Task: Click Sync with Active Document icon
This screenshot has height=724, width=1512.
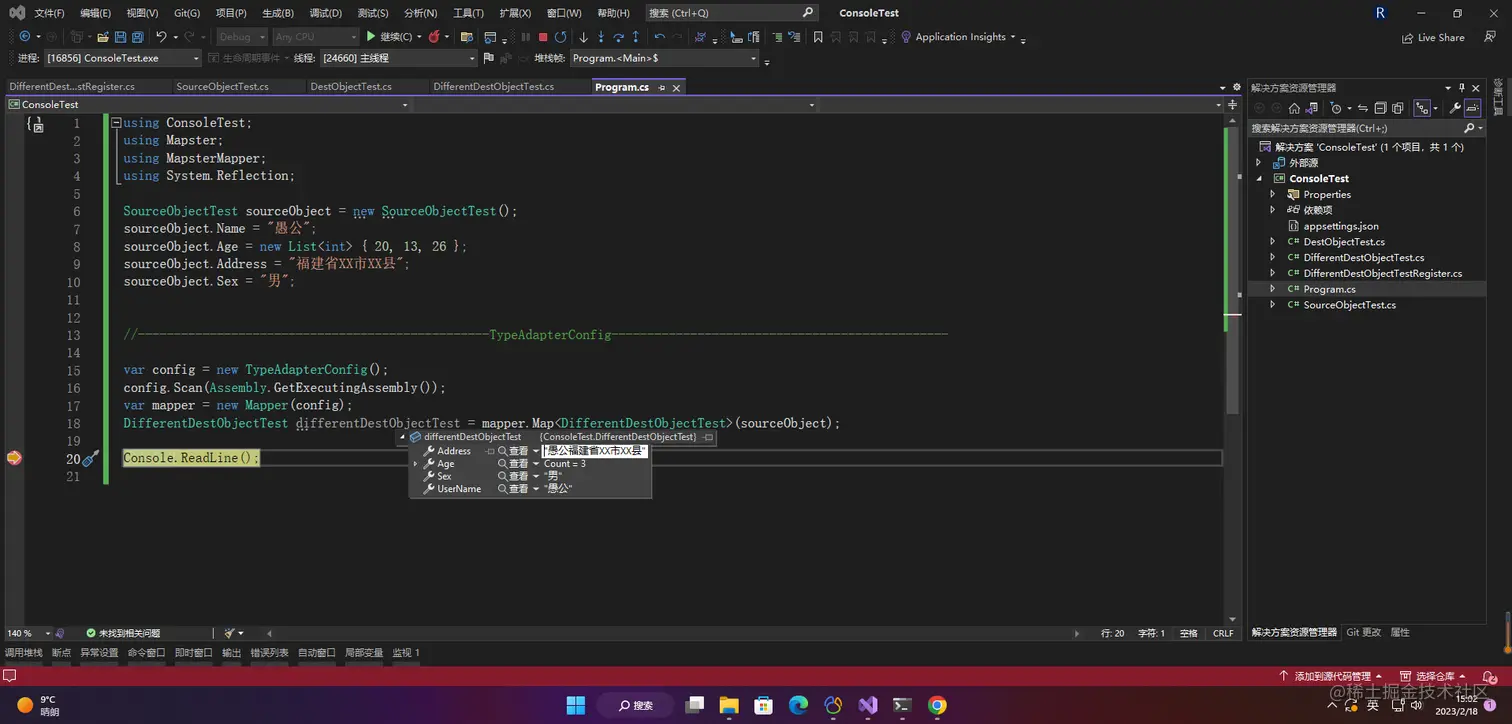Action: pos(1363,108)
